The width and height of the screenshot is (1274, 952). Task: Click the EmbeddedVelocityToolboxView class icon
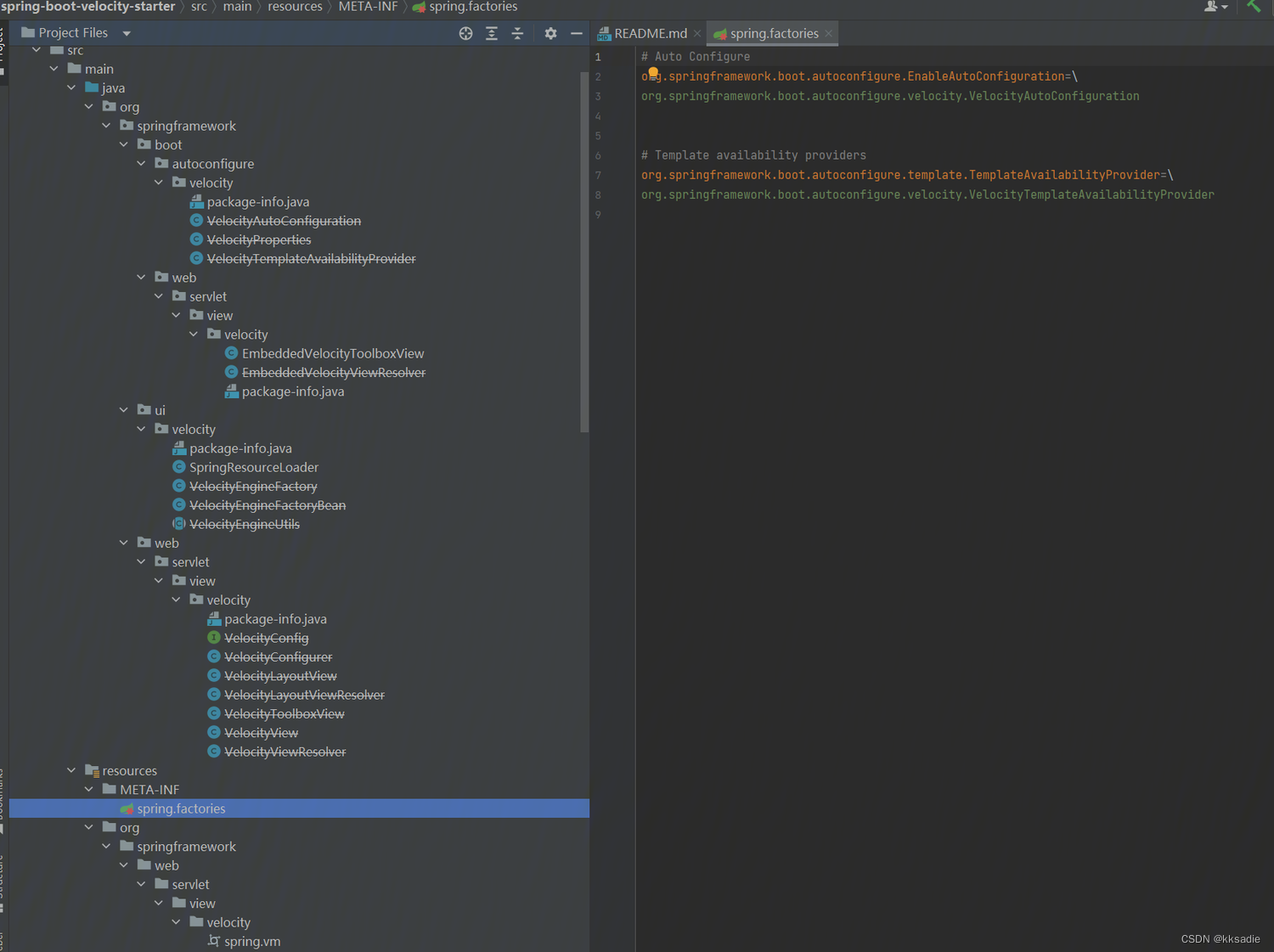pos(231,352)
